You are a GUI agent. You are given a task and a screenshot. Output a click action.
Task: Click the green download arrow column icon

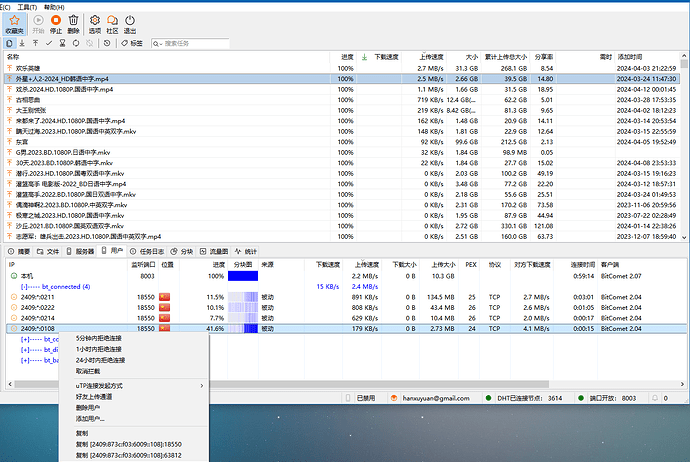(364, 57)
